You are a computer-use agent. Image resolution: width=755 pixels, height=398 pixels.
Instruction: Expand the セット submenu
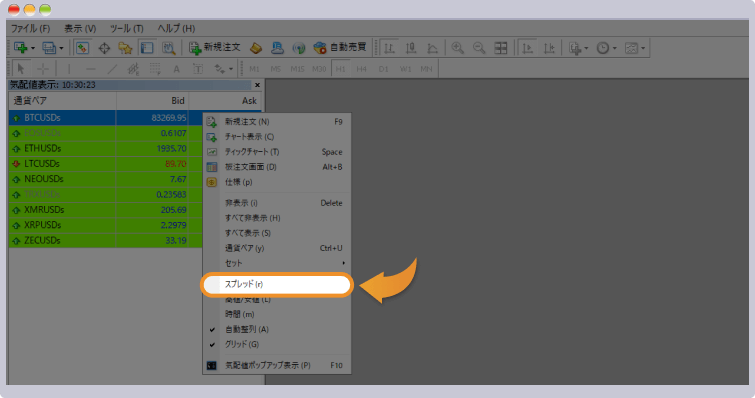[277, 263]
